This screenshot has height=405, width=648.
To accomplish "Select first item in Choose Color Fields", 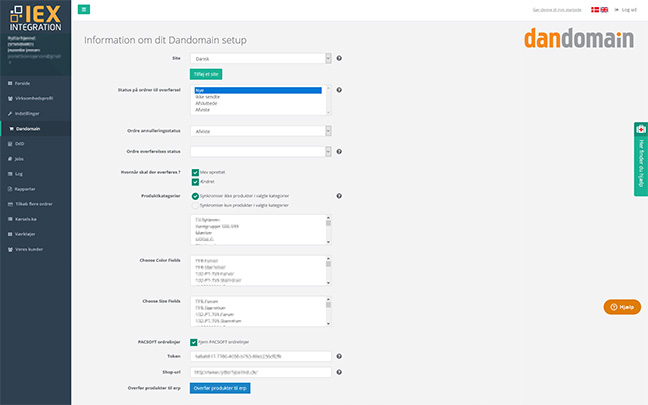I will [206, 261].
